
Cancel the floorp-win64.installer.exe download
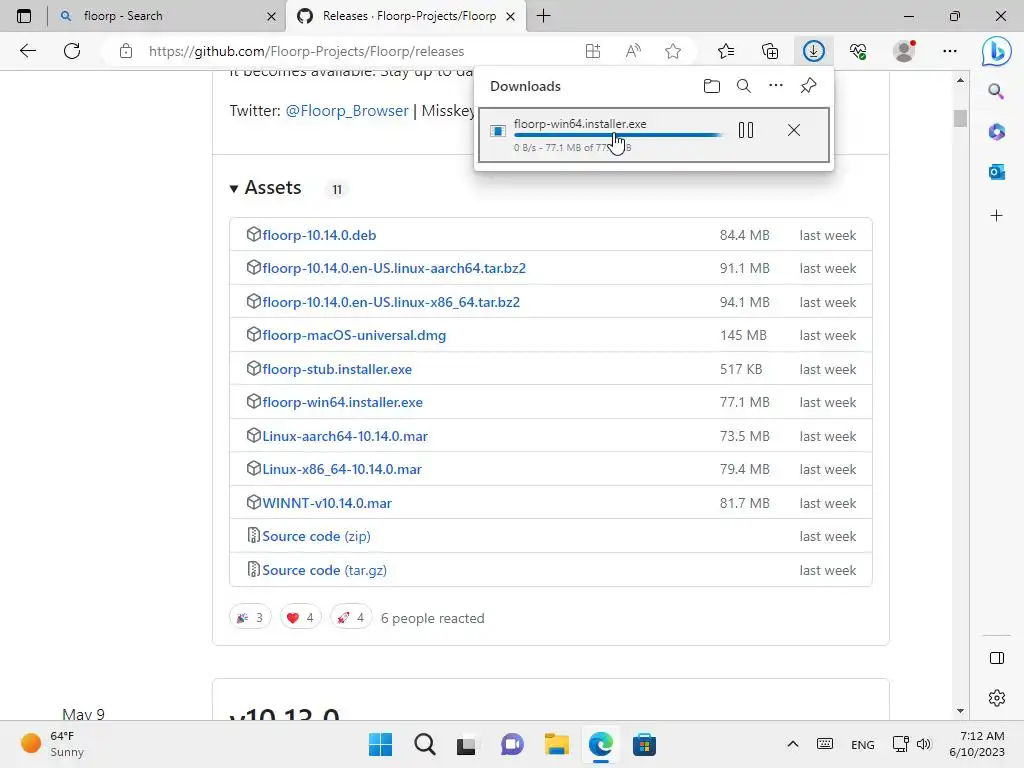pyautogui.click(x=793, y=131)
